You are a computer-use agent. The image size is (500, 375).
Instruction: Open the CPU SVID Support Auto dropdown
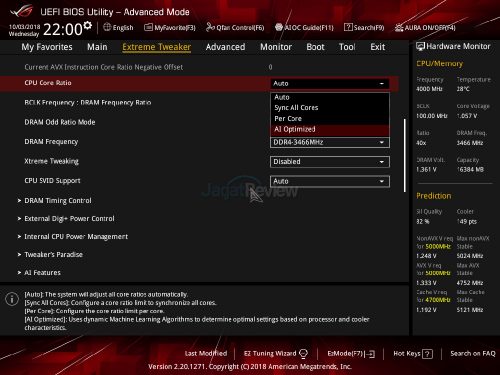tap(330, 181)
